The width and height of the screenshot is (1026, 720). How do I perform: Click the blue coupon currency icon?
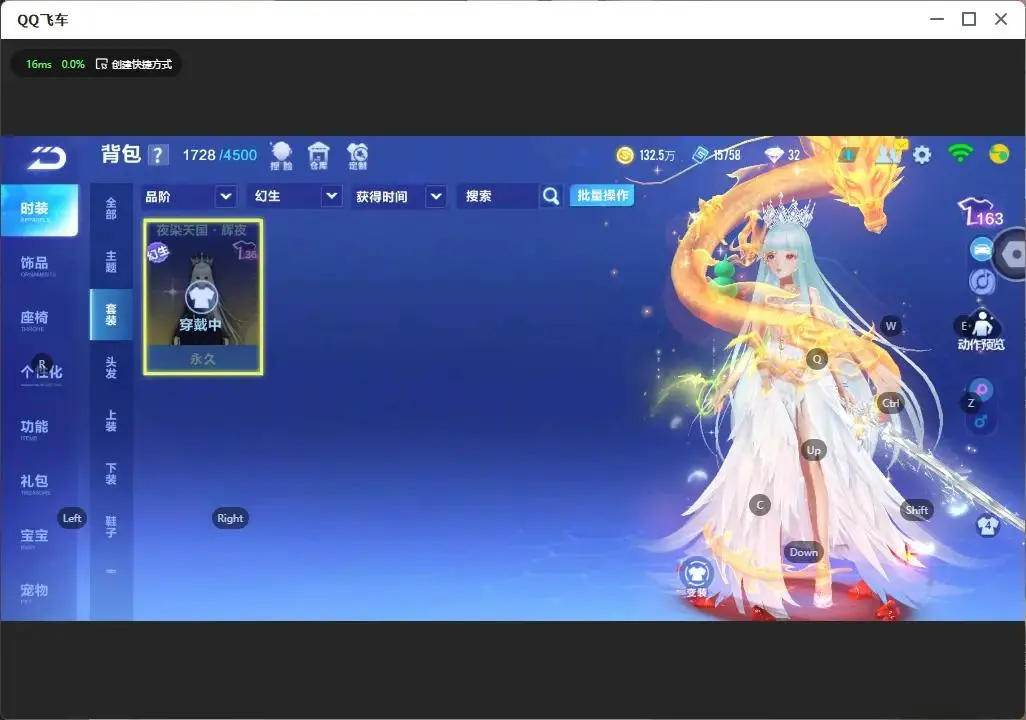click(x=701, y=155)
